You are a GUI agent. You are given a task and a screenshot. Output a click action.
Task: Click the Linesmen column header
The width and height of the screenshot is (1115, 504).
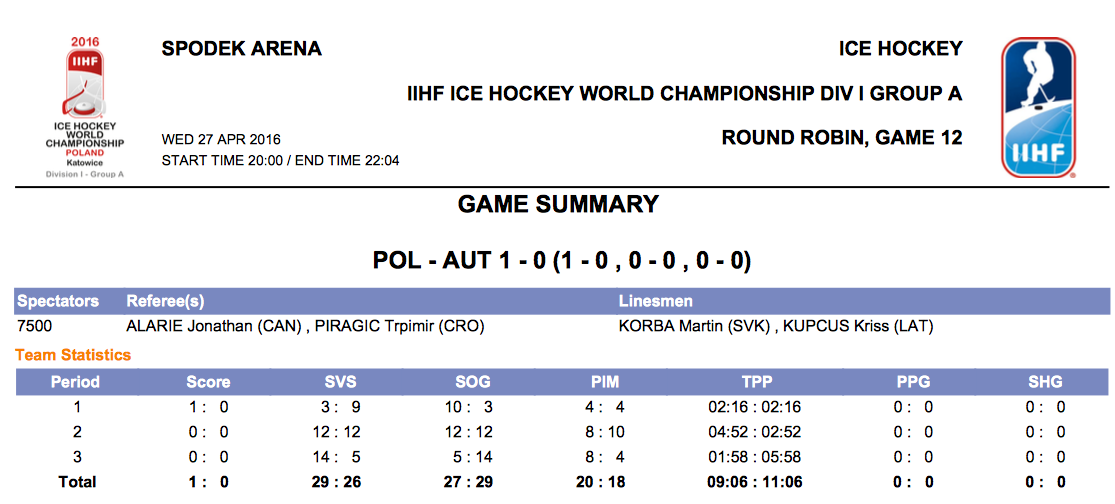tap(656, 301)
